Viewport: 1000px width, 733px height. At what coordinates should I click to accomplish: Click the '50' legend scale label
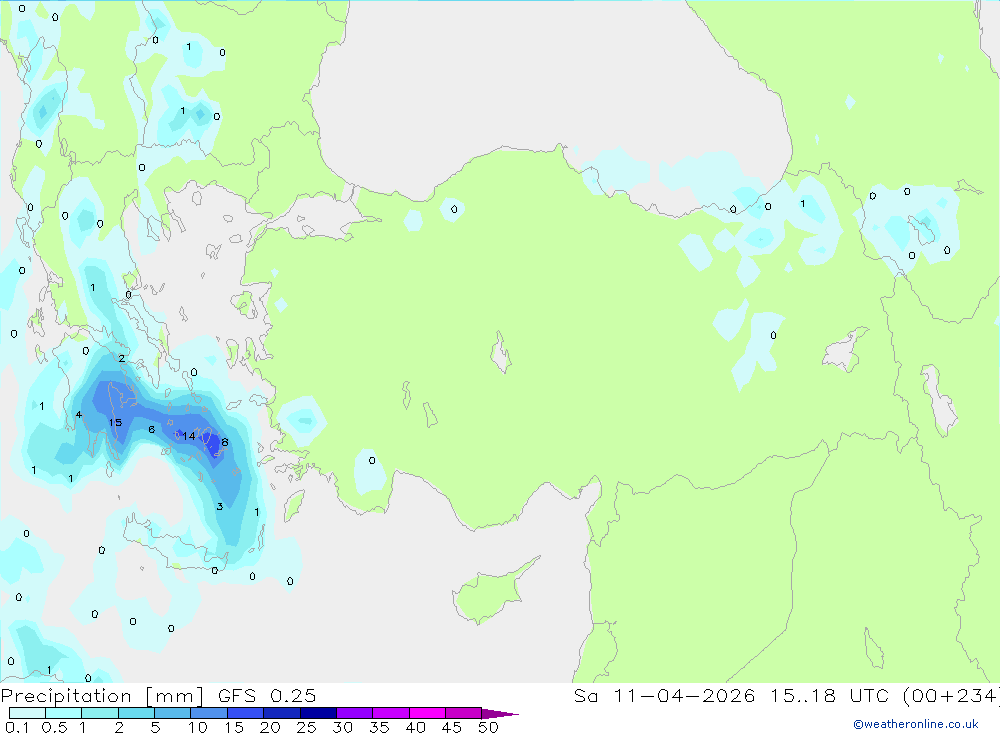coord(488,727)
